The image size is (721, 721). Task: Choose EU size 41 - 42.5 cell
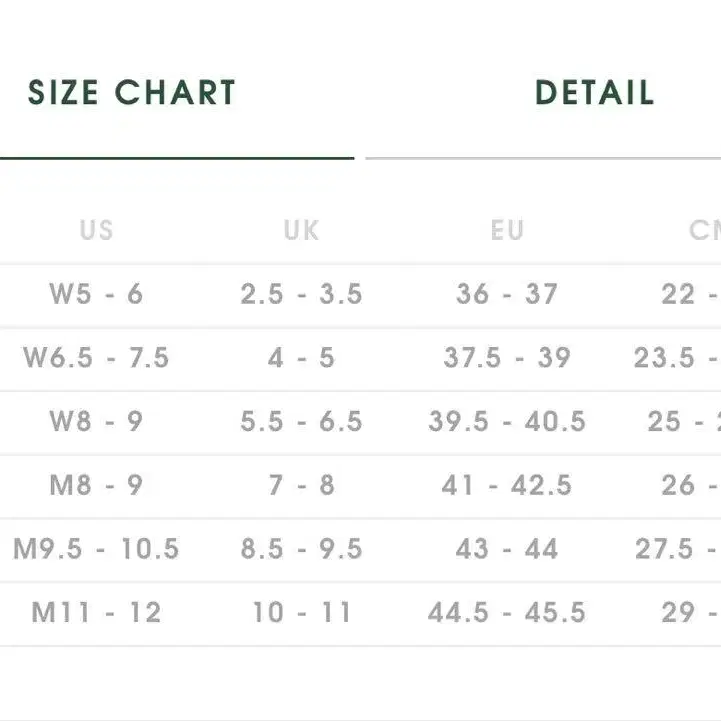(x=507, y=485)
